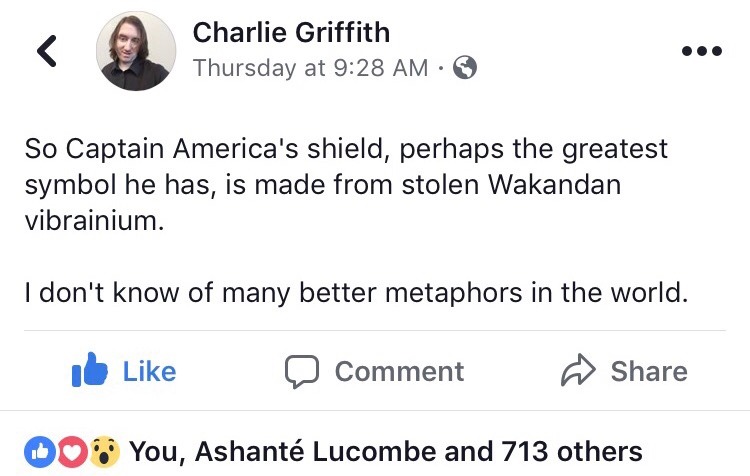Click the Wow face reaction badge
The width and height of the screenshot is (750, 476).
[x=103, y=452]
